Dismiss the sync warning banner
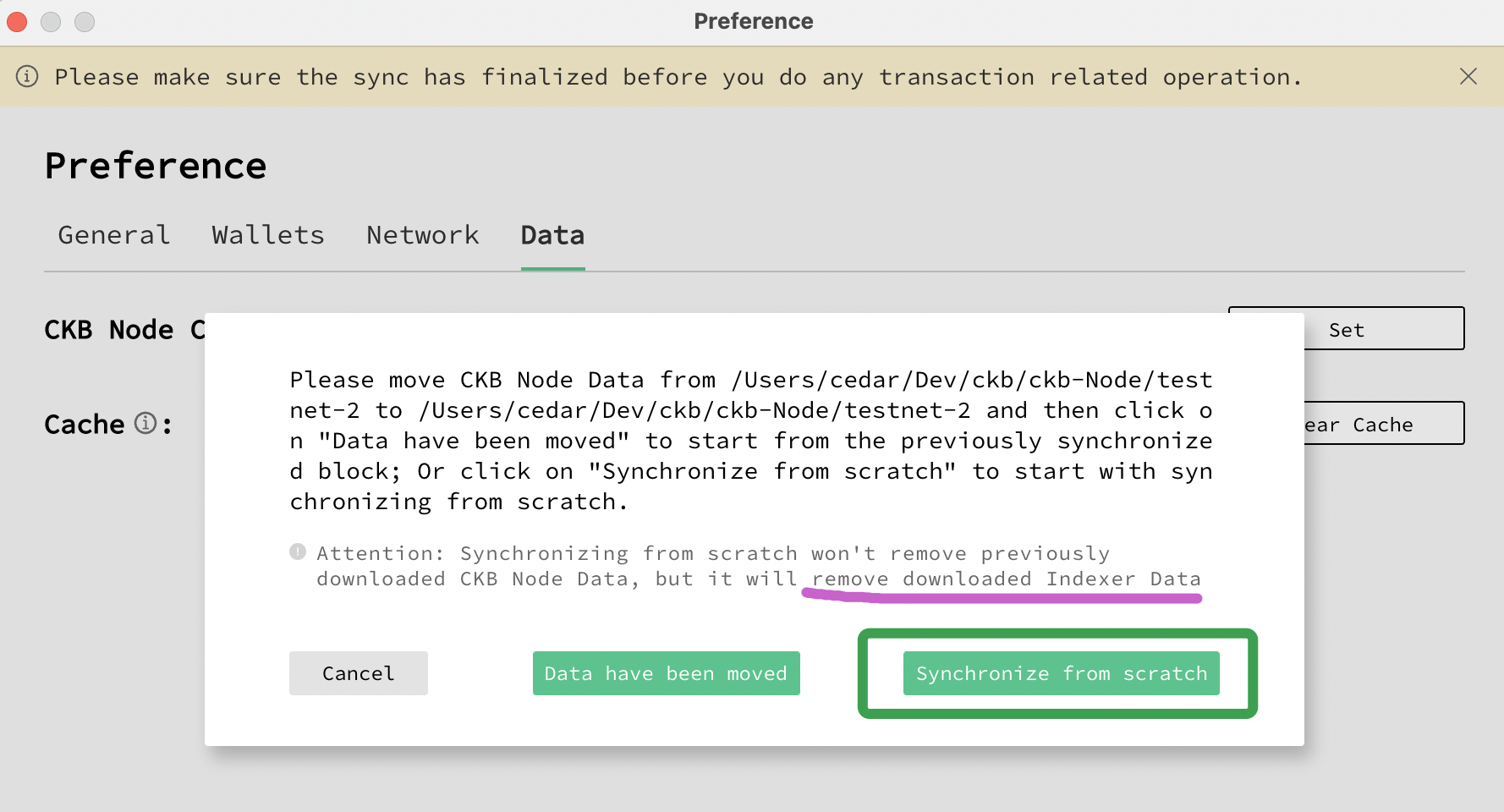The height and width of the screenshot is (812, 1504). [x=1468, y=76]
